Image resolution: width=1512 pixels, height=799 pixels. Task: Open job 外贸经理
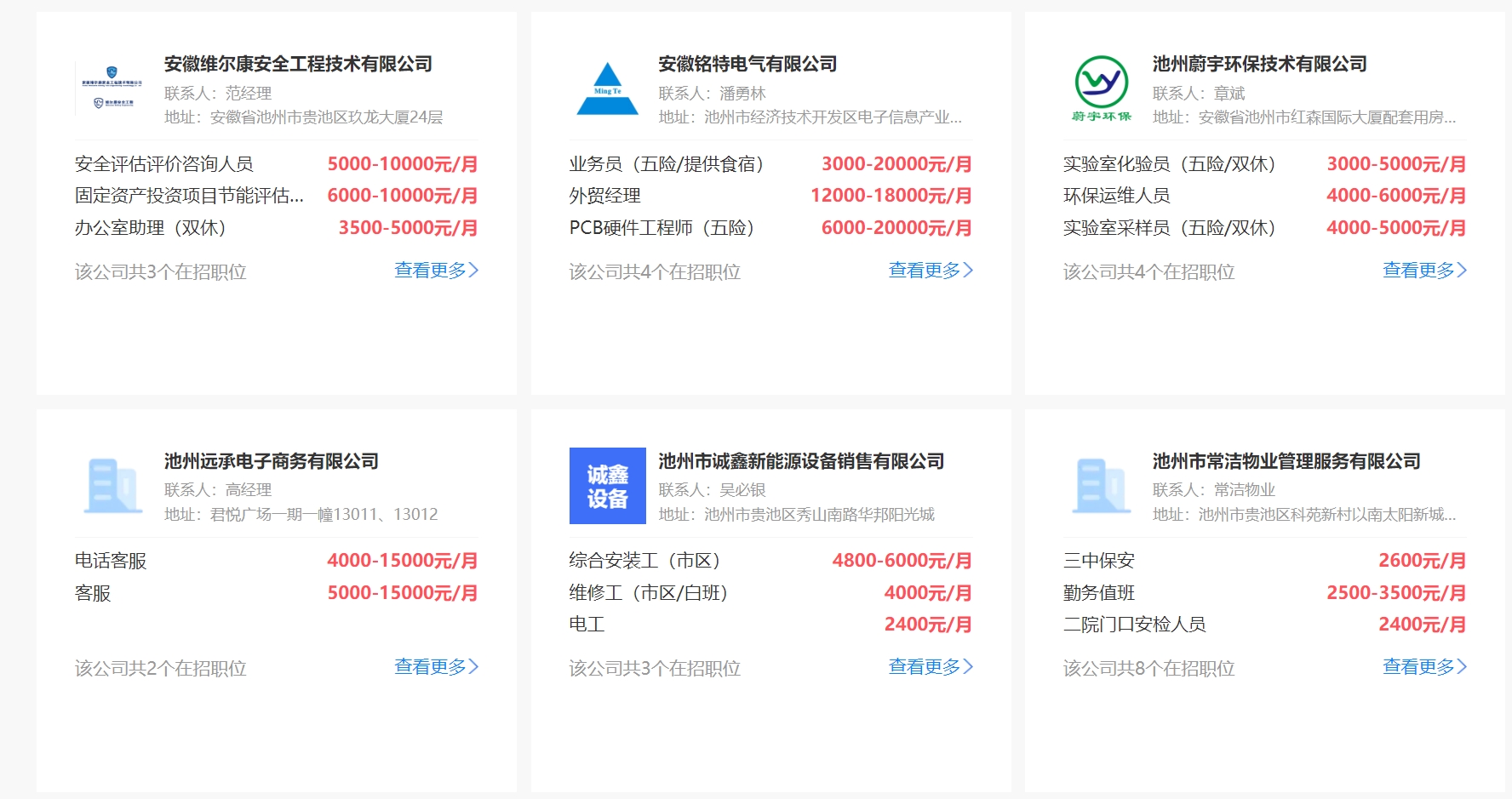(x=605, y=196)
